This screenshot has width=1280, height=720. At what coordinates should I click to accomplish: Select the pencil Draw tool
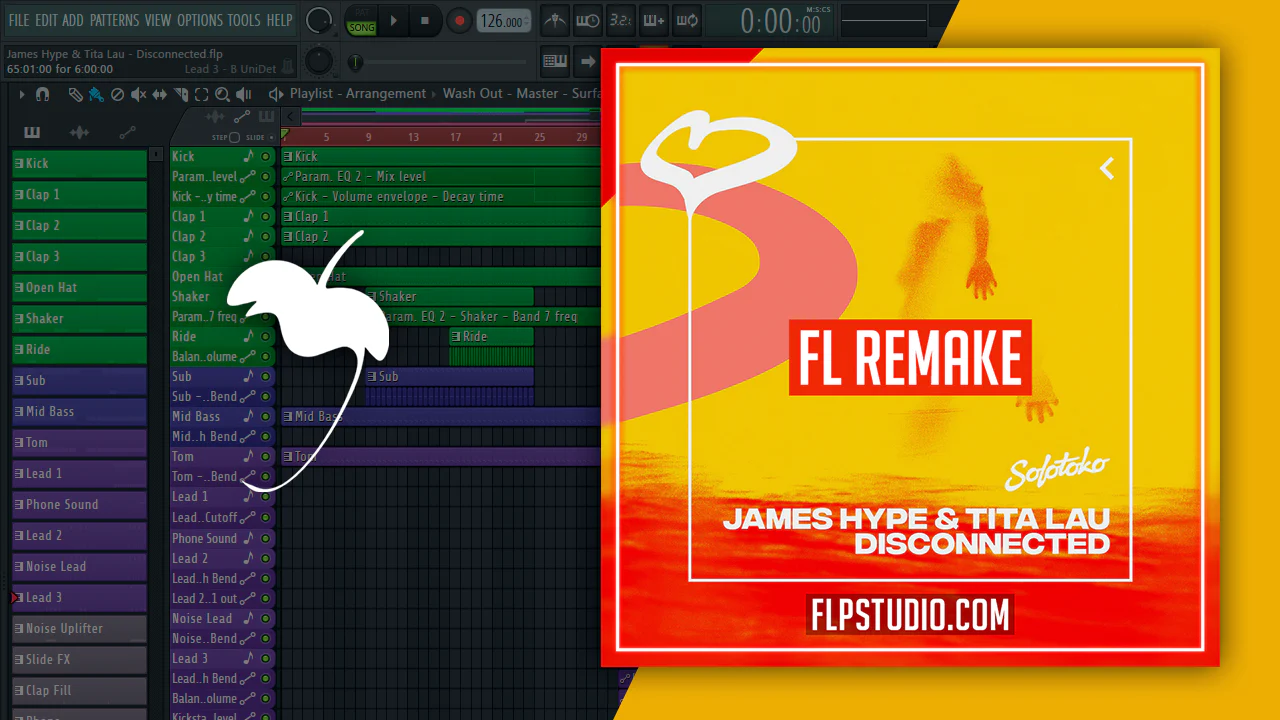(75, 94)
